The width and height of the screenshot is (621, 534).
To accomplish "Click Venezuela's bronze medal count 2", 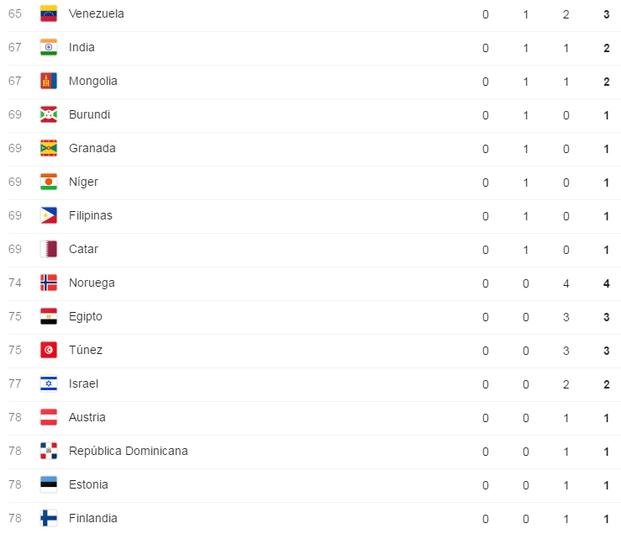I will pos(566,15).
